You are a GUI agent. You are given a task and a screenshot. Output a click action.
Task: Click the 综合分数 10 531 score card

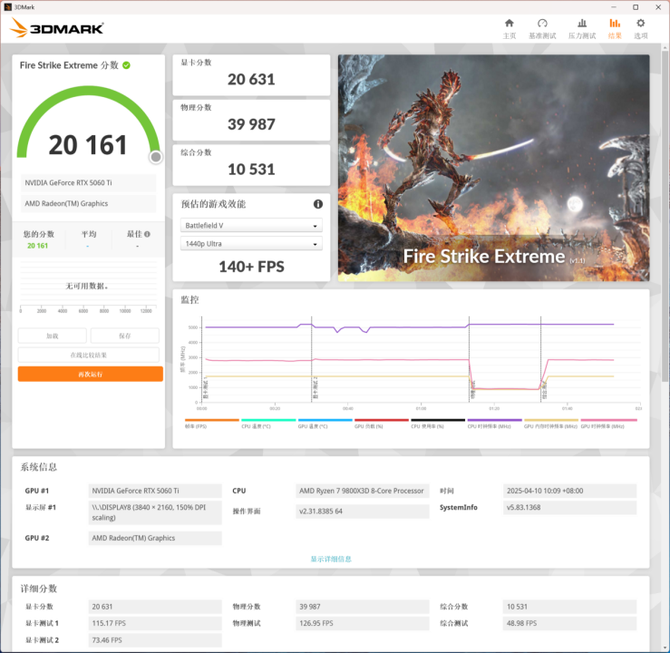pos(251,165)
